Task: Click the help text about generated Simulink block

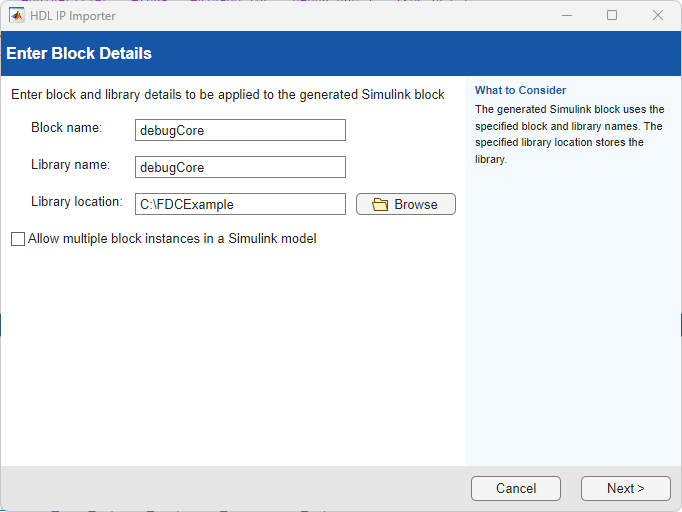Action: 568,134
